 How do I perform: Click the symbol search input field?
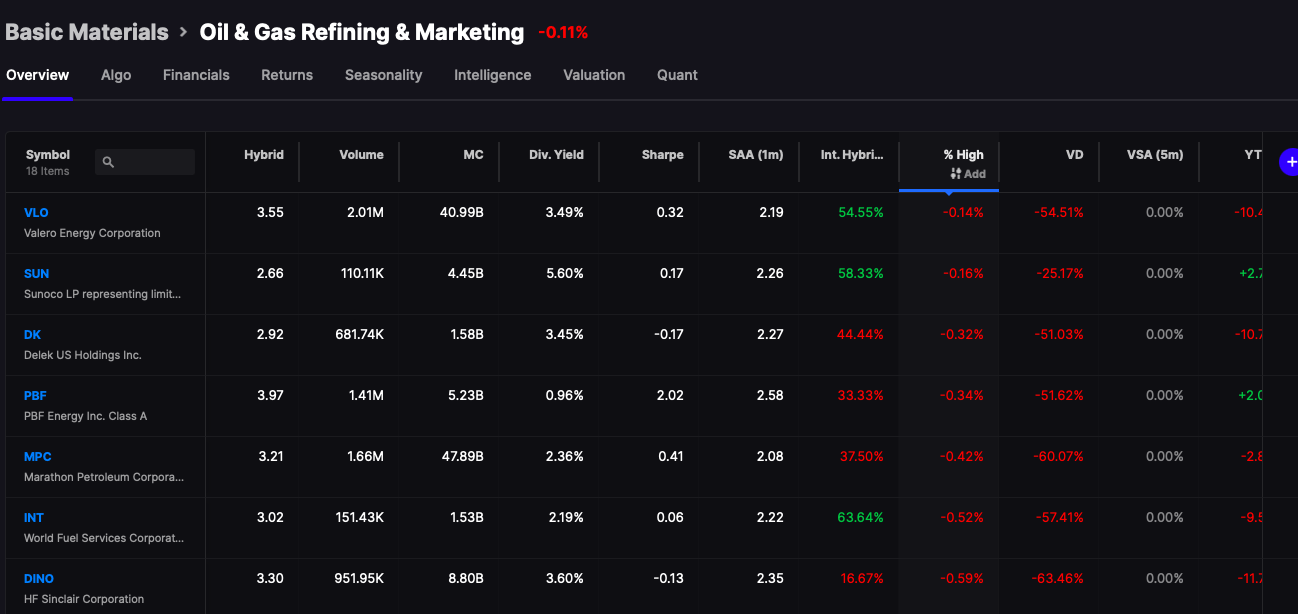click(145, 162)
